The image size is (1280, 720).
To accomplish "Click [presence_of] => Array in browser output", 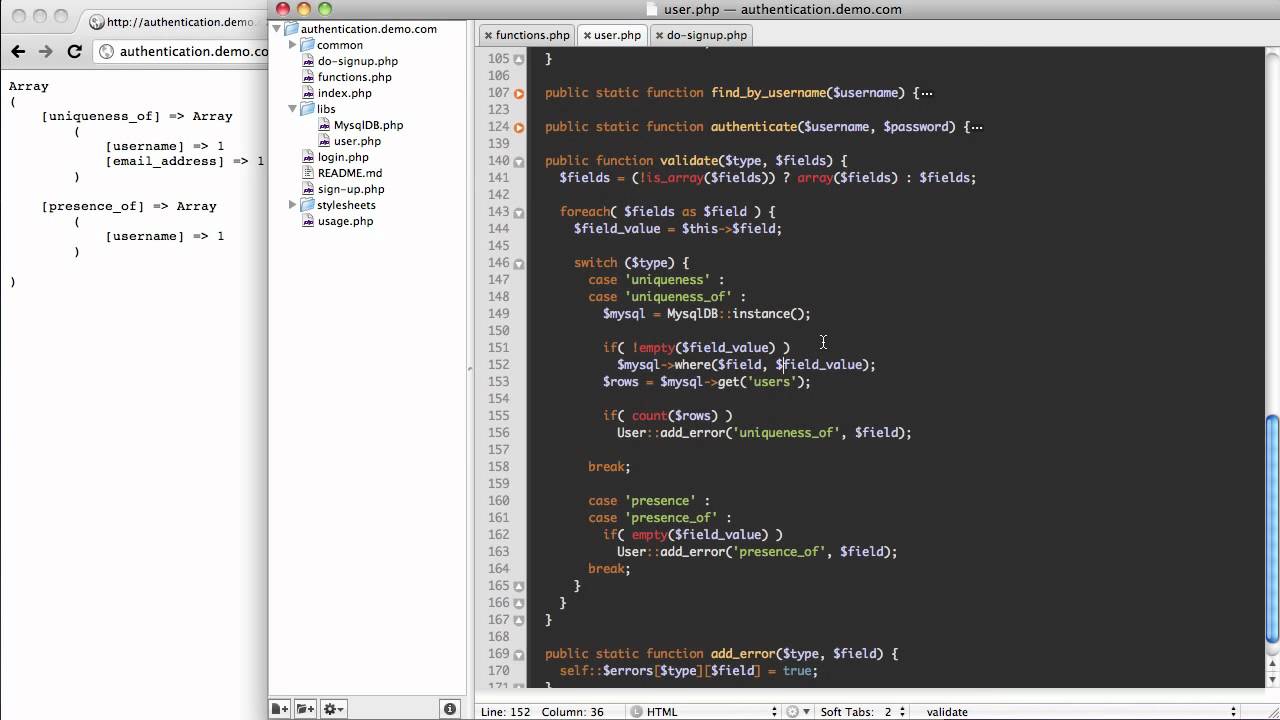I will tap(129, 206).
